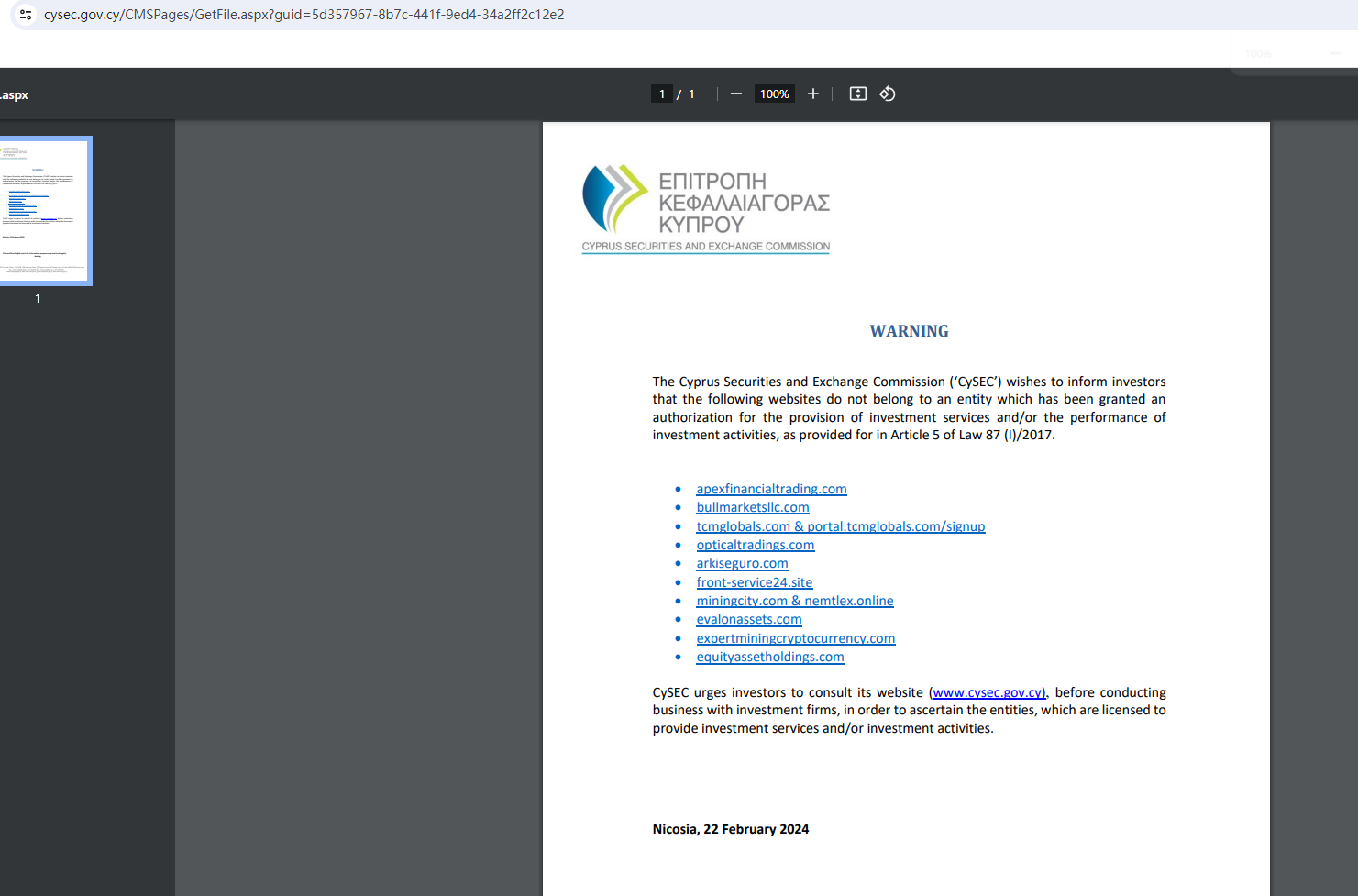Click the zoom out minus button
Viewport: 1358px width, 896px height.
pyautogui.click(x=735, y=94)
